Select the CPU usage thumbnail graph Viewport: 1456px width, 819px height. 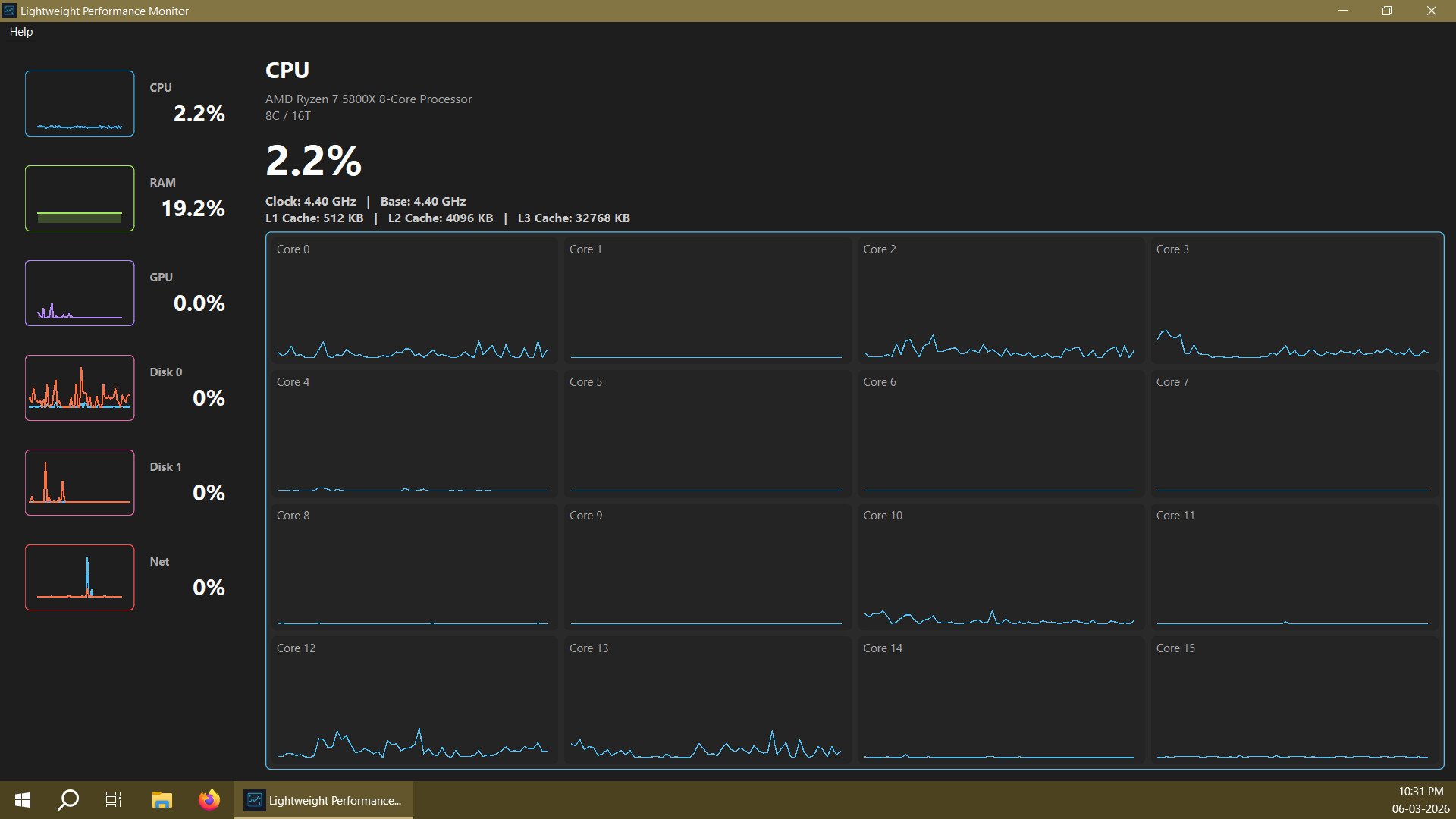tap(80, 104)
